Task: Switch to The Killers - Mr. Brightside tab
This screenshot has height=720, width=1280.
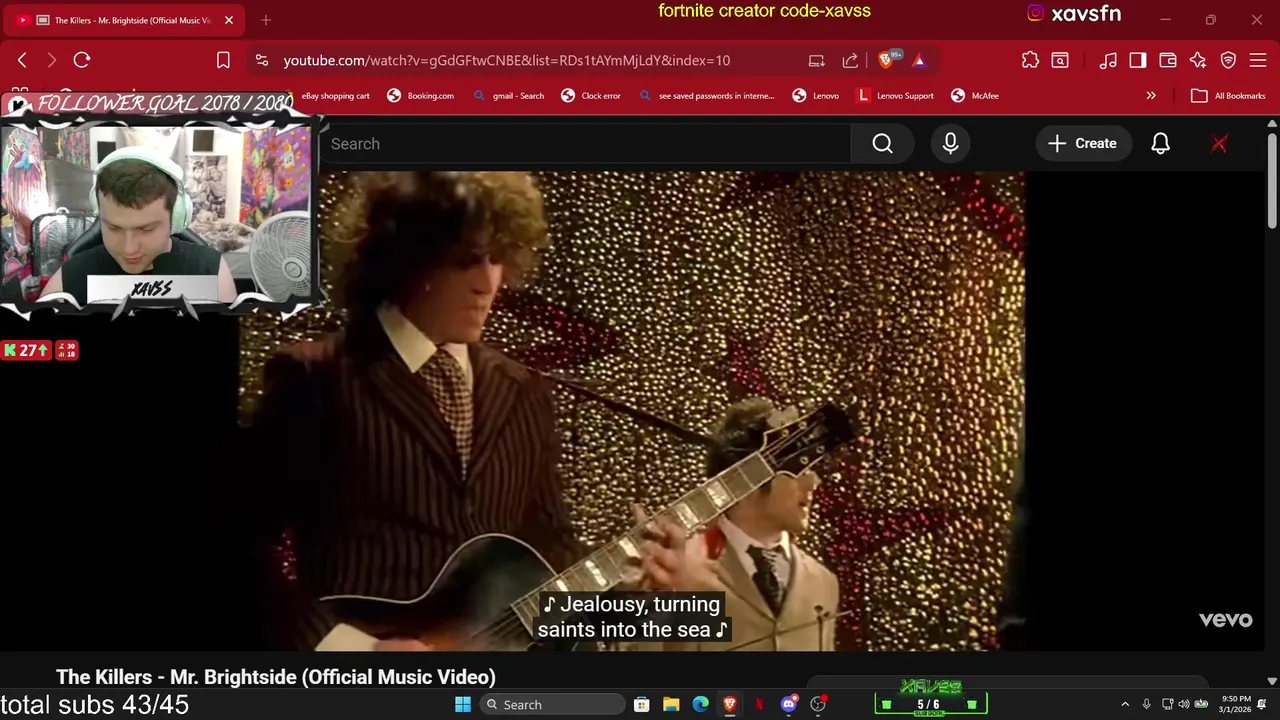Action: tap(124, 20)
